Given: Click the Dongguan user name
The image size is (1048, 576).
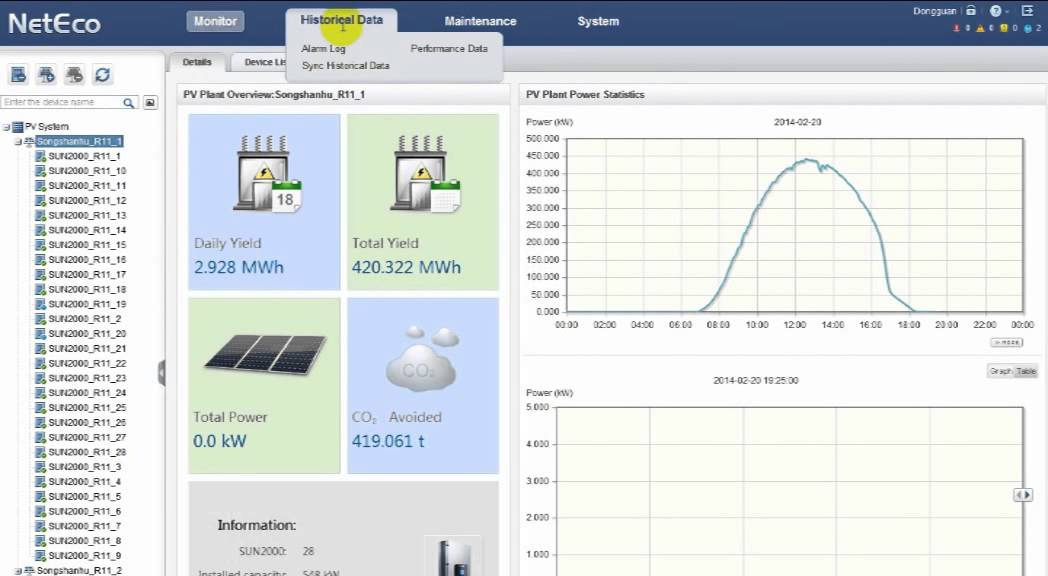Looking at the screenshot, I should (934, 11).
